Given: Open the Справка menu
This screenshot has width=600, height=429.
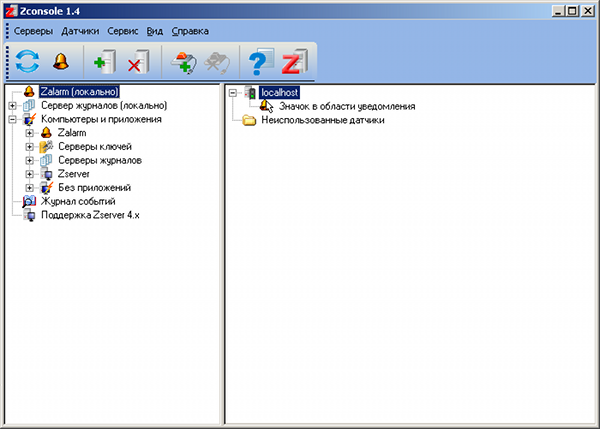Looking at the screenshot, I should [190, 31].
